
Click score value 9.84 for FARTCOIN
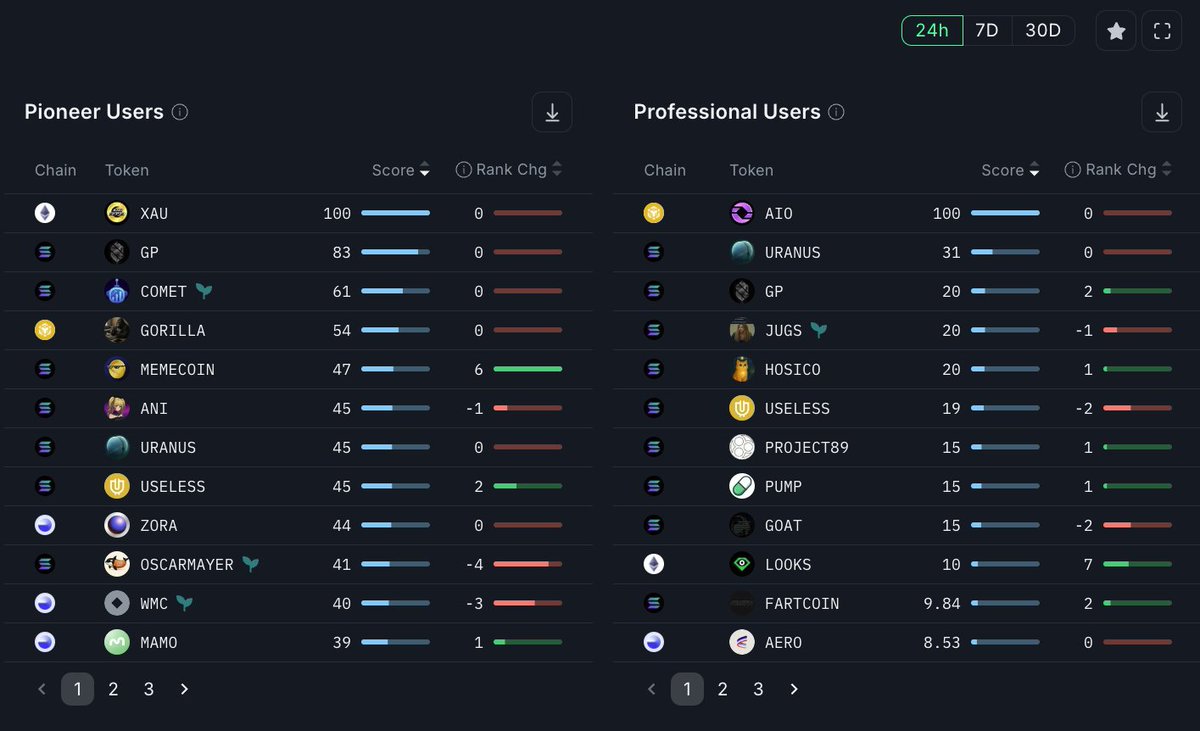942,603
